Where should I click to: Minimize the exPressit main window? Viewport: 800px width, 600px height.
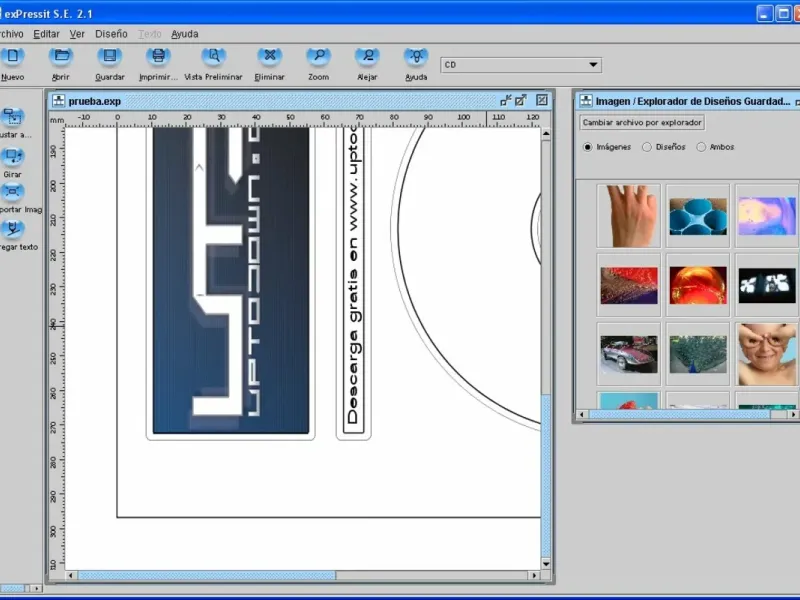tap(764, 13)
